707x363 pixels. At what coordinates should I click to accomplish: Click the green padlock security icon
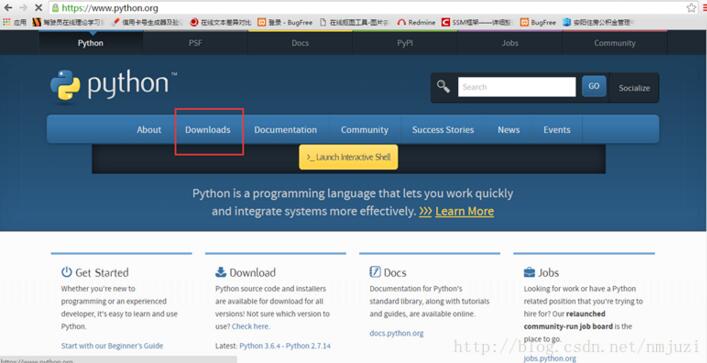[x=55, y=8]
